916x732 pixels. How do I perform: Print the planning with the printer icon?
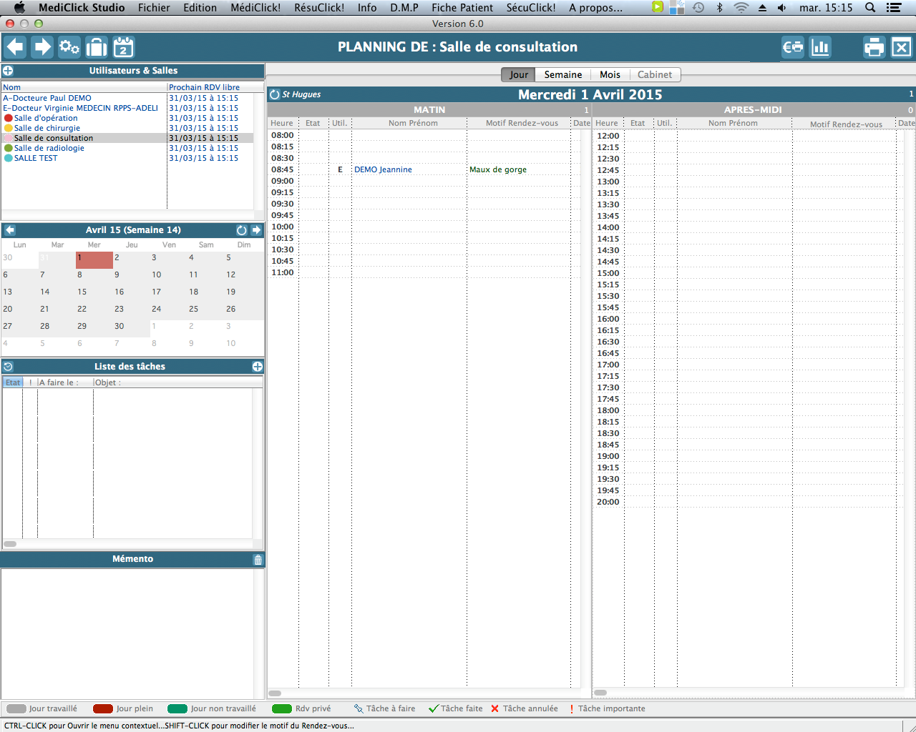(874, 47)
